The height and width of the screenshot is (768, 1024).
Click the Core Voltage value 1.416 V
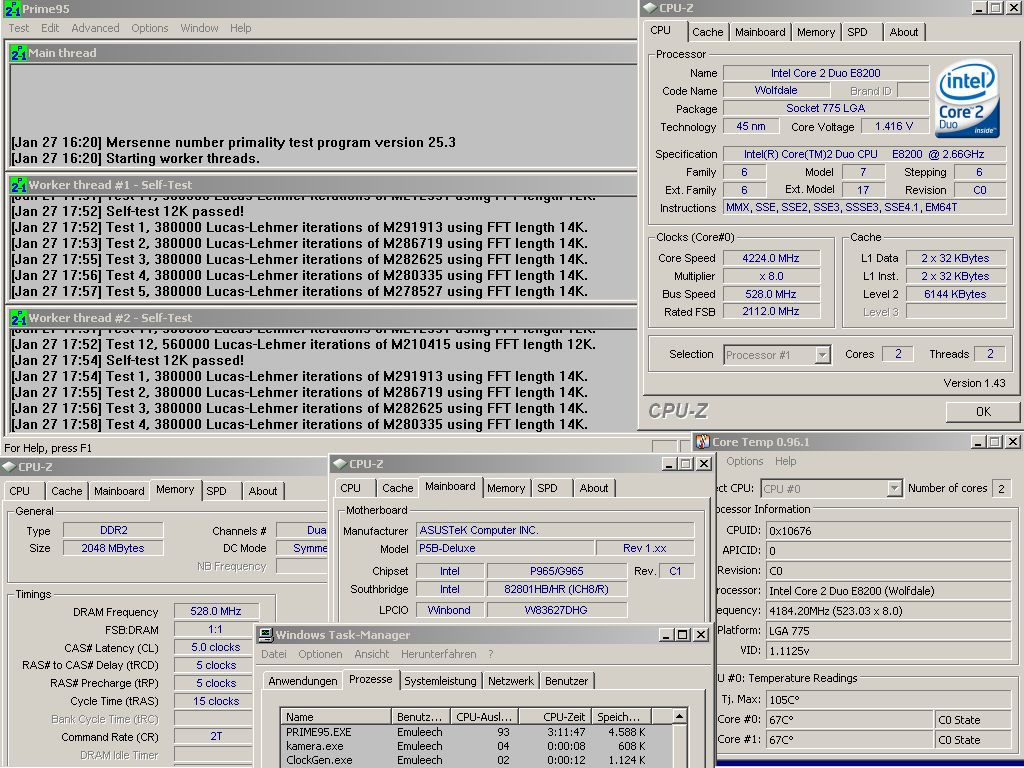pos(894,126)
